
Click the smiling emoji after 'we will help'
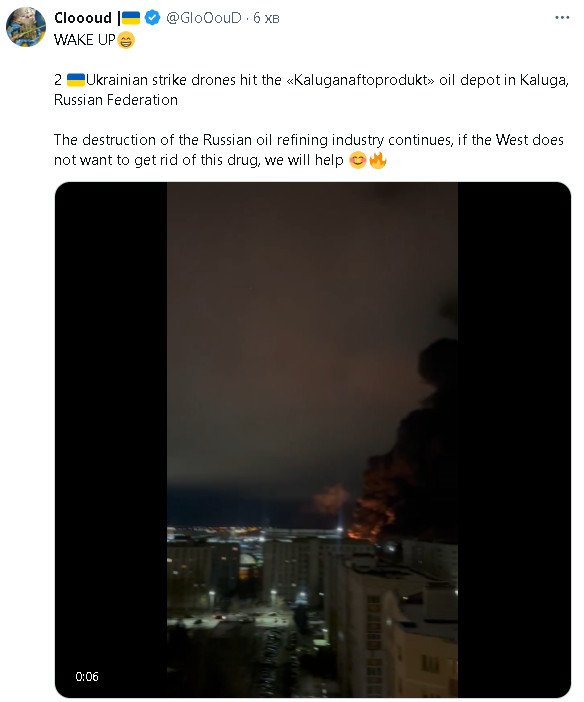click(x=358, y=160)
